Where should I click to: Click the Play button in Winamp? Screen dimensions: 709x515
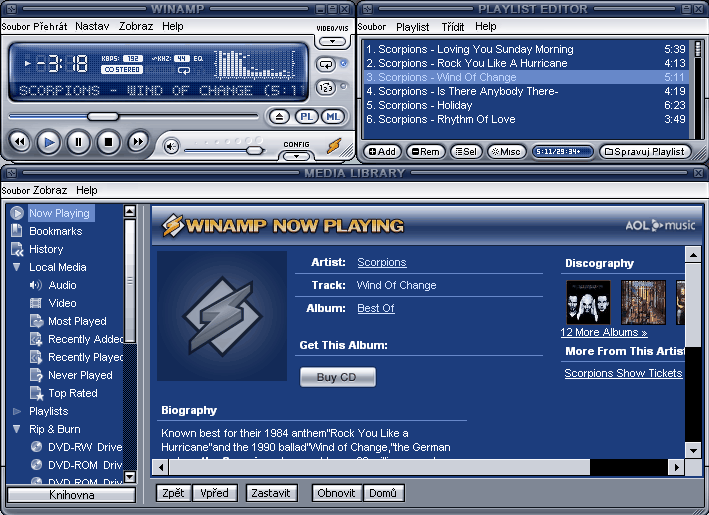pos(49,142)
